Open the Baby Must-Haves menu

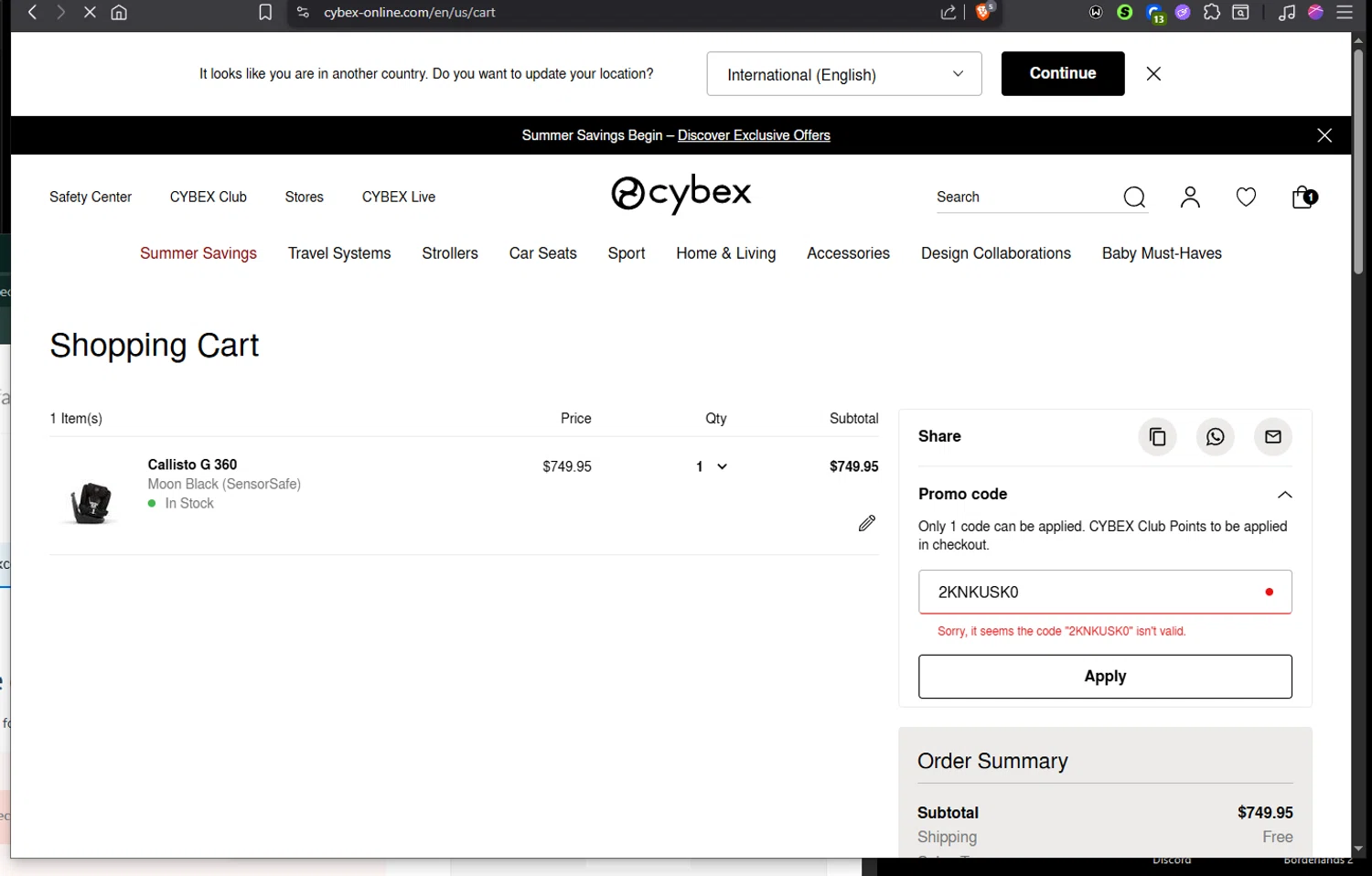tap(1162, 253)
